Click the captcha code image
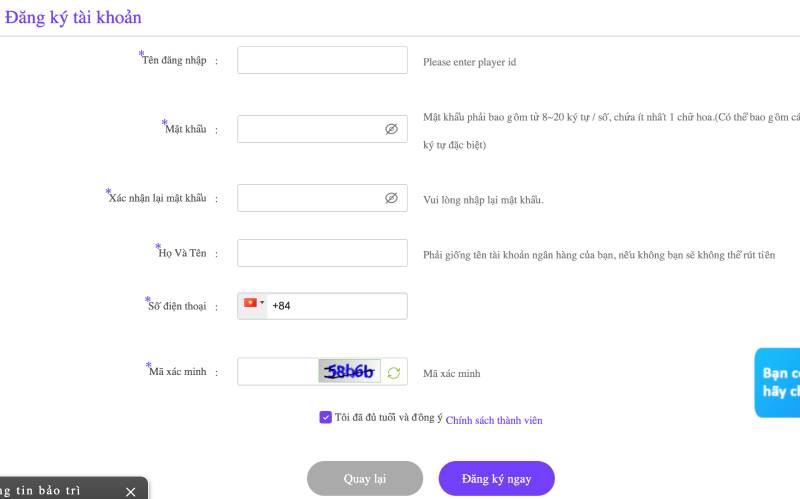The width and height of the screenshot is (800, 499). [349, 372]
